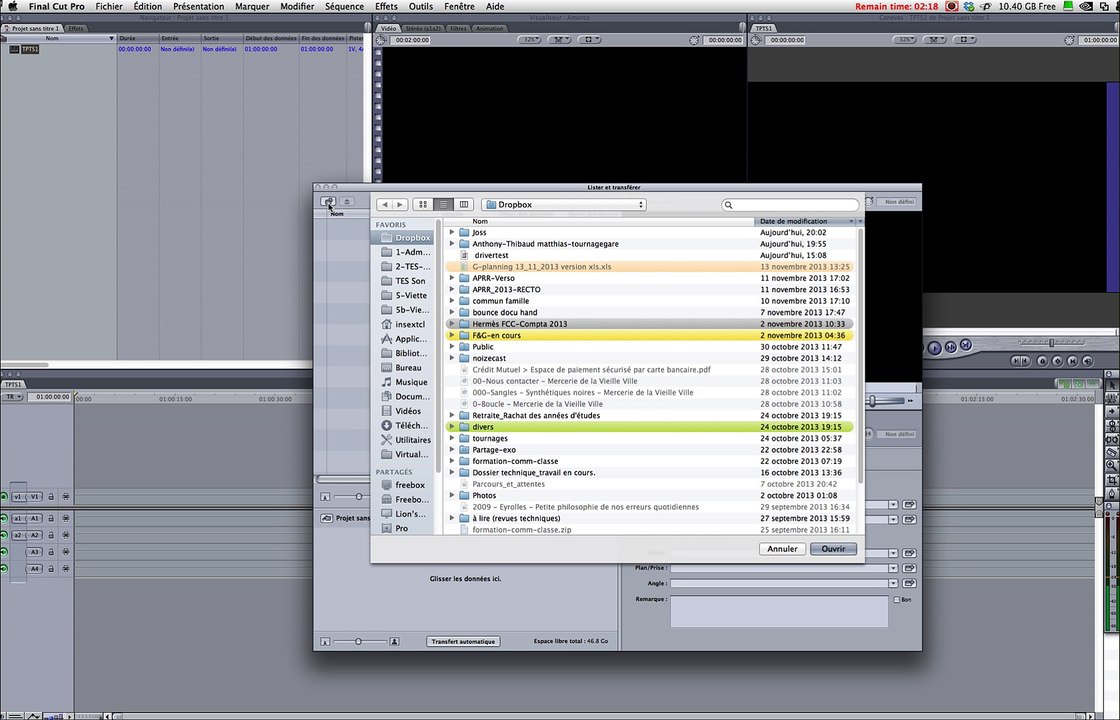Viewport: 1120px width, 720px height.
Task: Open Vidéos in the Favoris sidebar
Action: (x=404, y=411)
